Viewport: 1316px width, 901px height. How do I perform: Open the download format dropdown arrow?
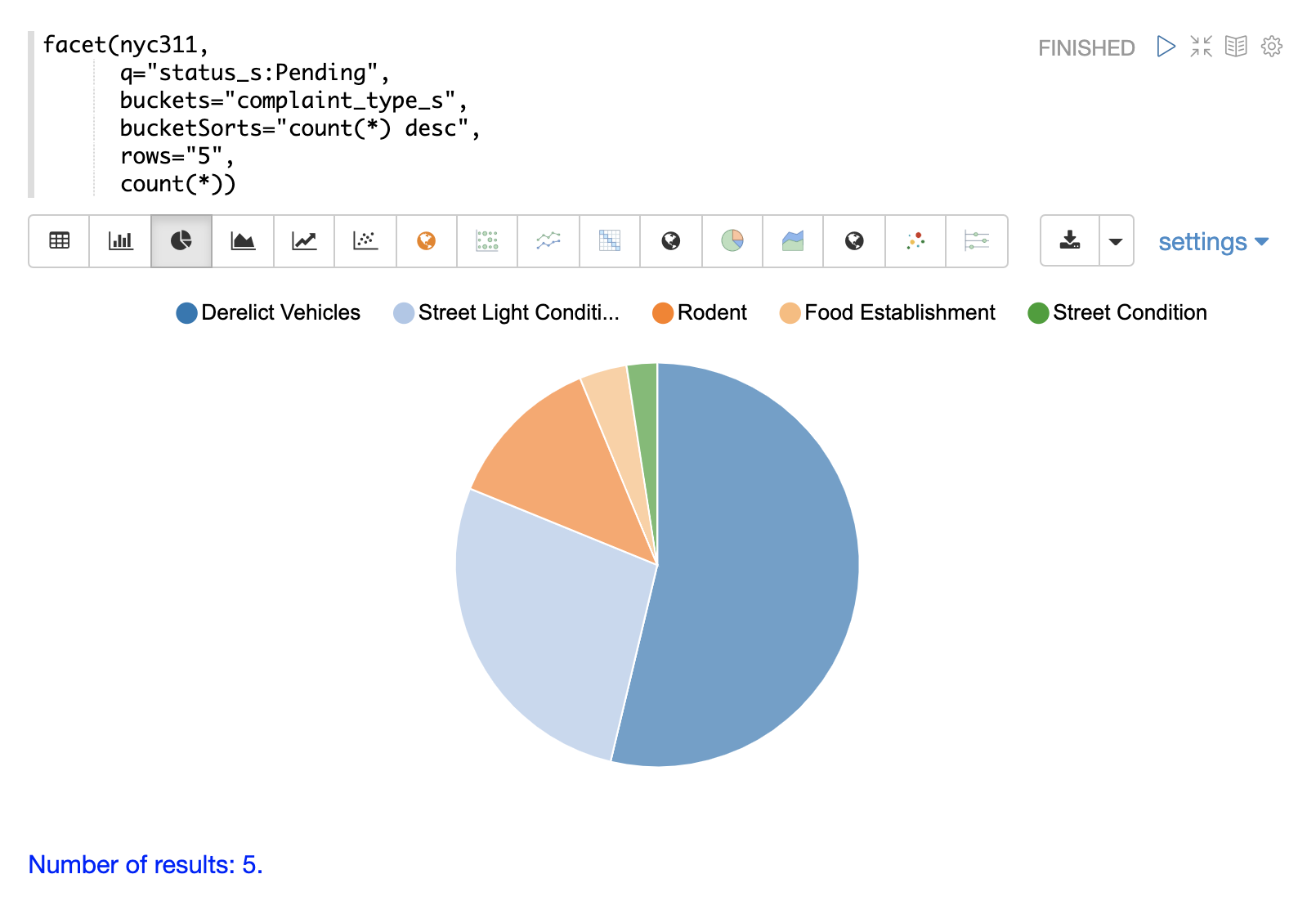click(x=1116, y=241)
